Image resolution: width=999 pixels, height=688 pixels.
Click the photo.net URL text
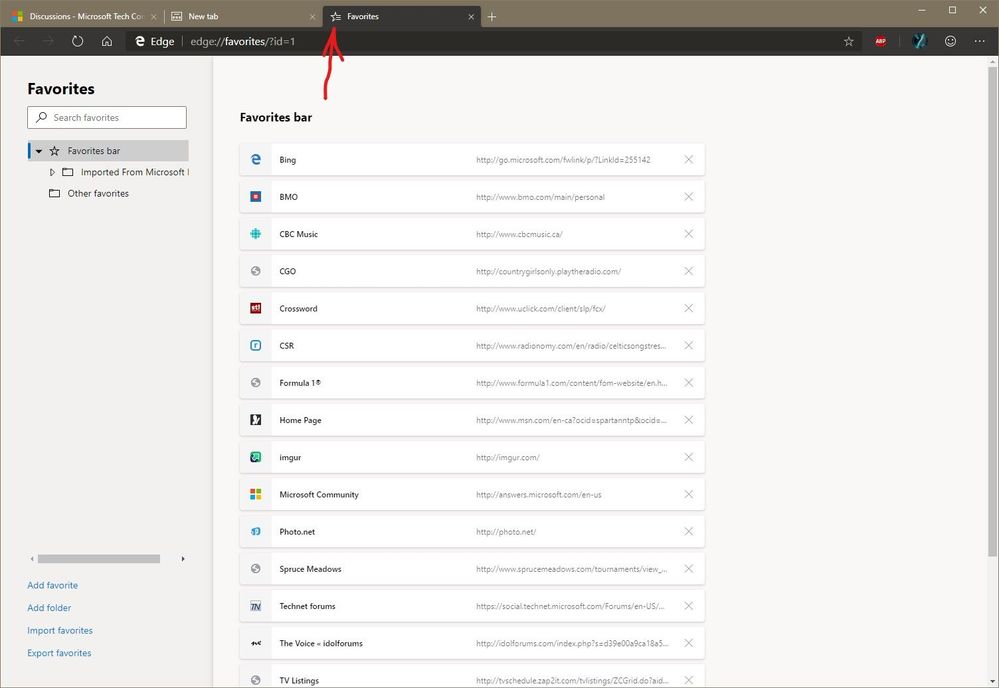[x=506, y=532]
